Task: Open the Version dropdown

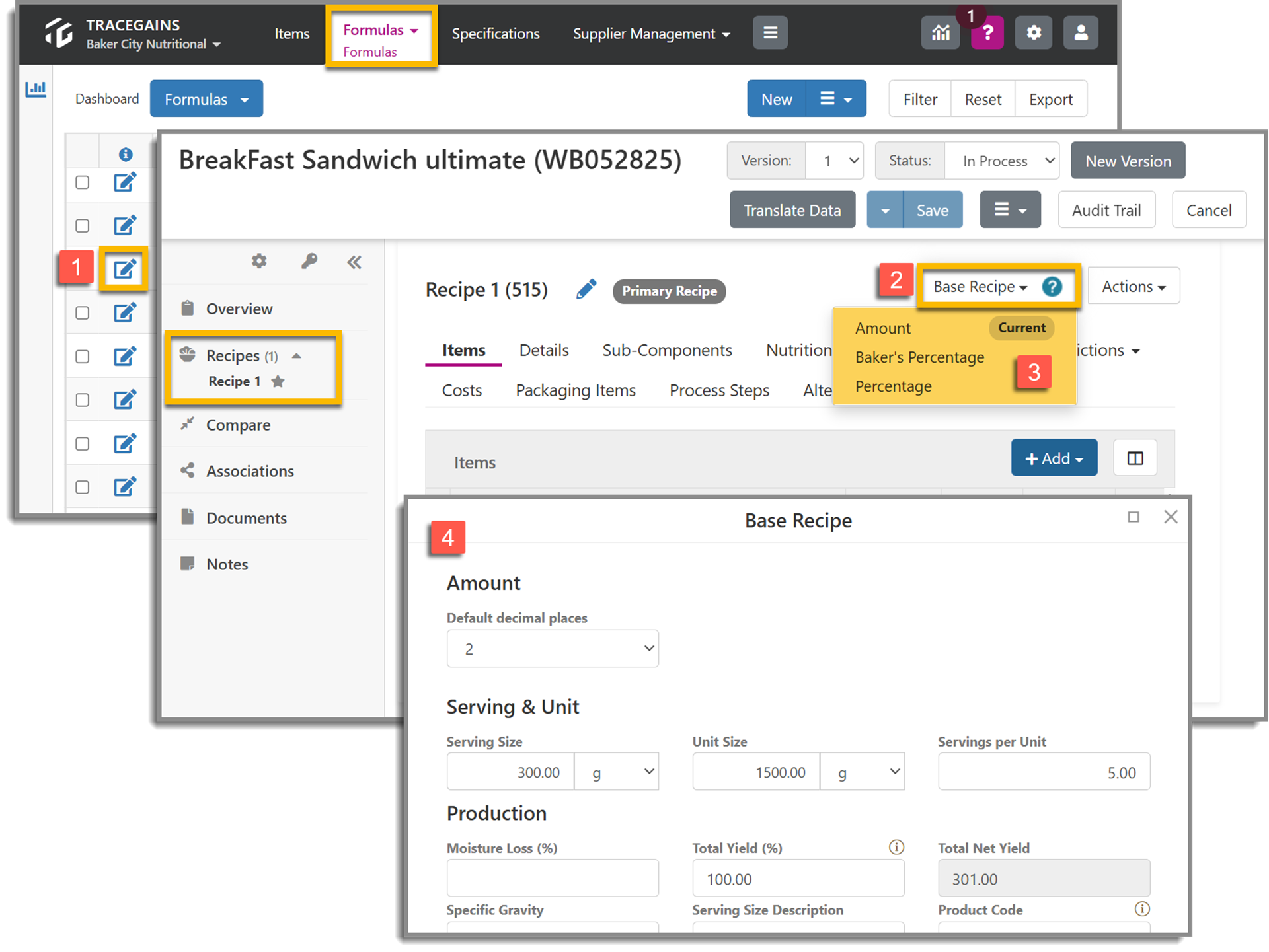Action: [835, 161]
